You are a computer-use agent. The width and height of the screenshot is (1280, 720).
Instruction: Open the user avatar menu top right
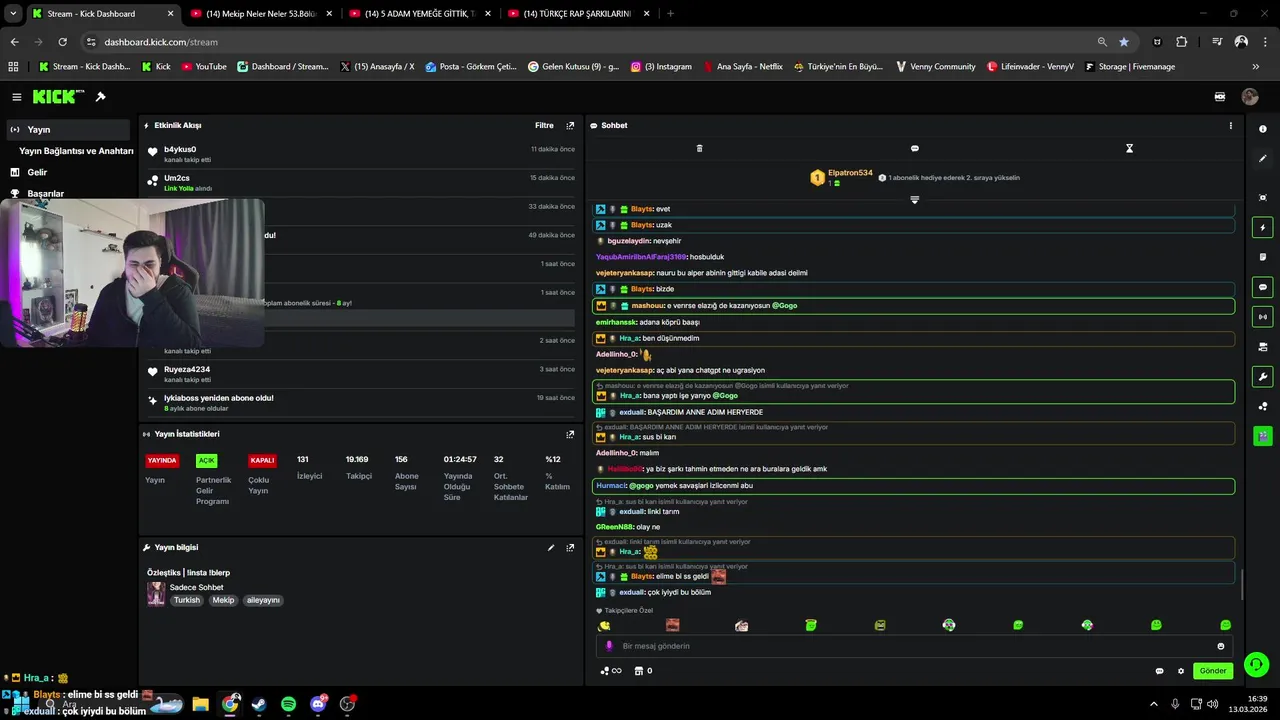pos(1250,97)
